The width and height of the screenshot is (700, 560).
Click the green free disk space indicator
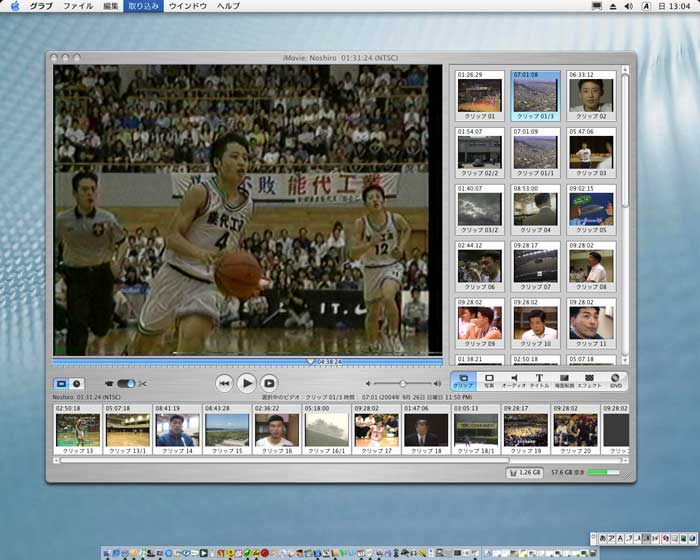[x=604, y=472]
